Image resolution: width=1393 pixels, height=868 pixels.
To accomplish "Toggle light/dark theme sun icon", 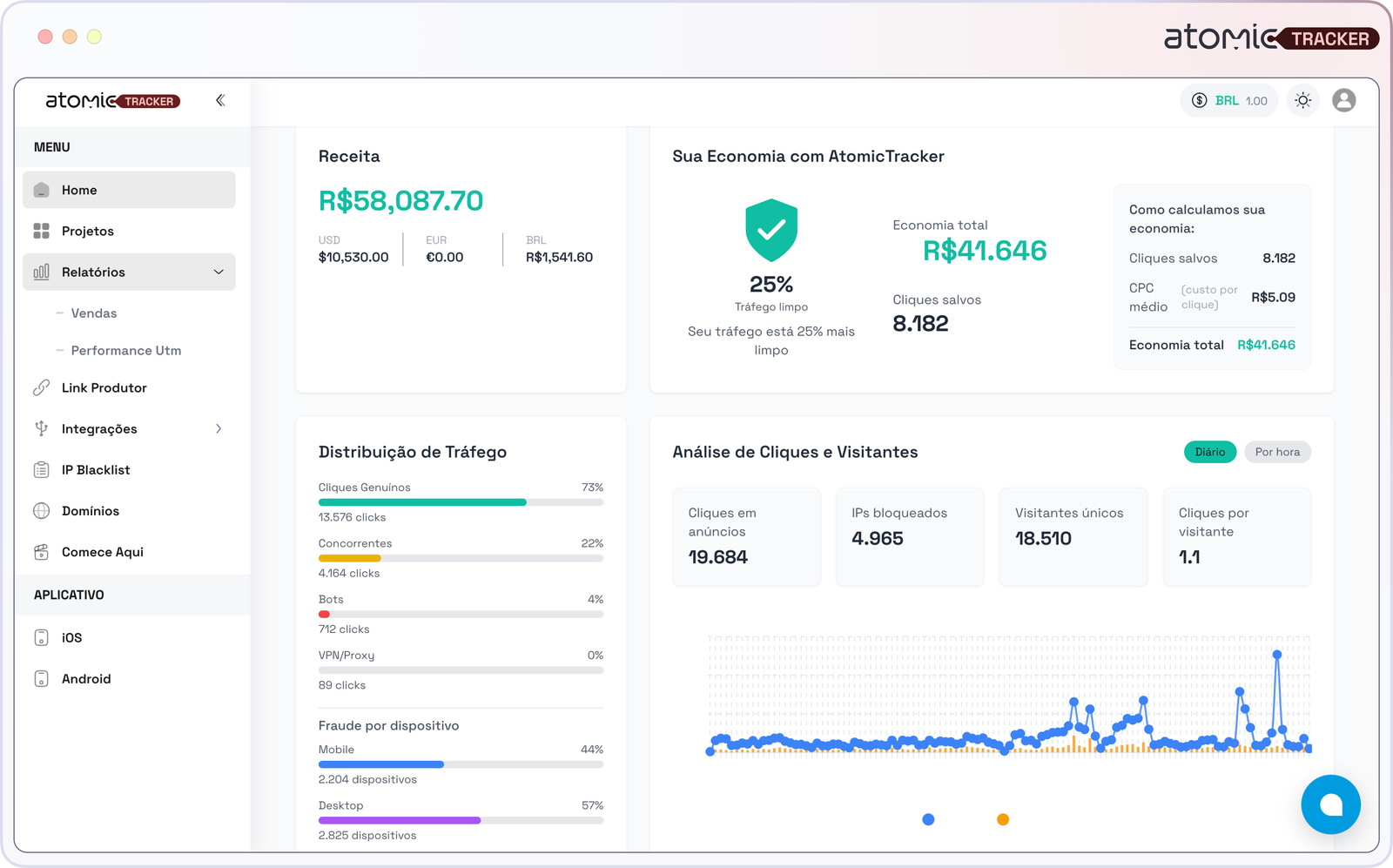I will (x=1302, y=101).
